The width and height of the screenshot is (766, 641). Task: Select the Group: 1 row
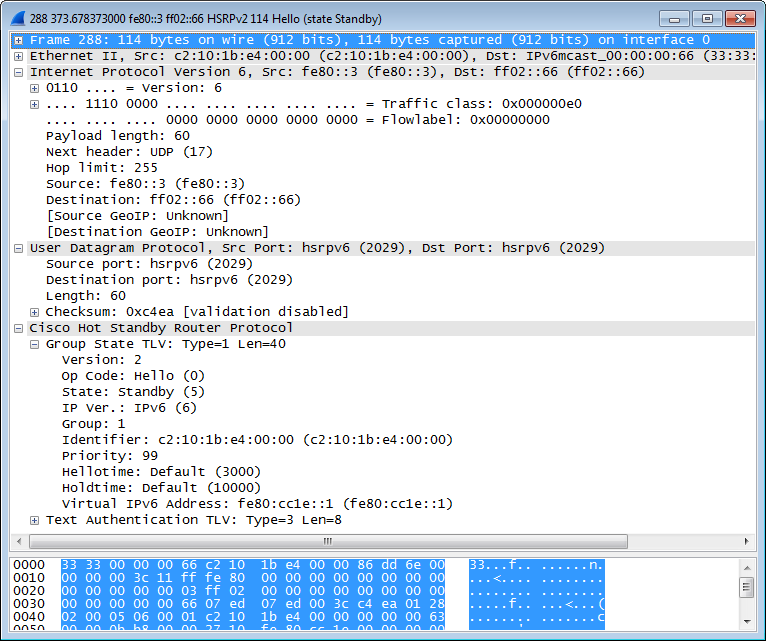click(x=93, y=424)
